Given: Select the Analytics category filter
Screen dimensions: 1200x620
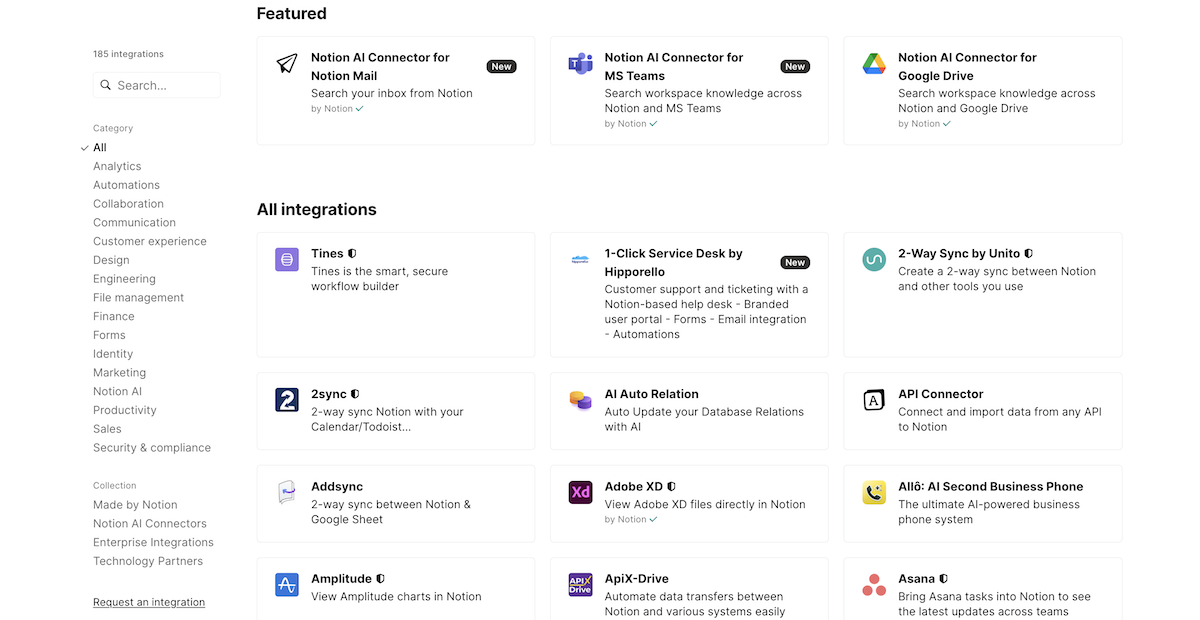Looking at the screenshot, I should [x=117, y=166].
